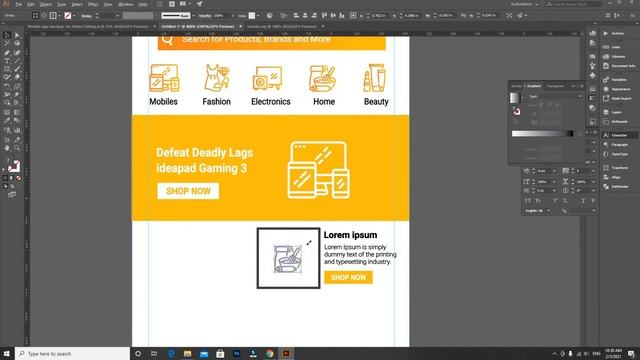This screenshot has height=360, width=640.
Task: Open the Type menu
Action: click(61, 4)
